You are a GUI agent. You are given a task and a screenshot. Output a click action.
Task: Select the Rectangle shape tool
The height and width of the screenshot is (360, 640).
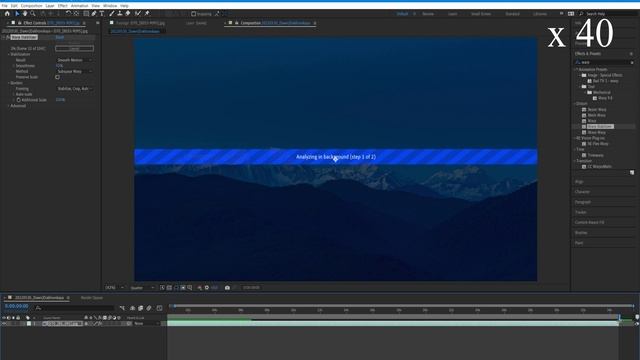click(86, 13)
